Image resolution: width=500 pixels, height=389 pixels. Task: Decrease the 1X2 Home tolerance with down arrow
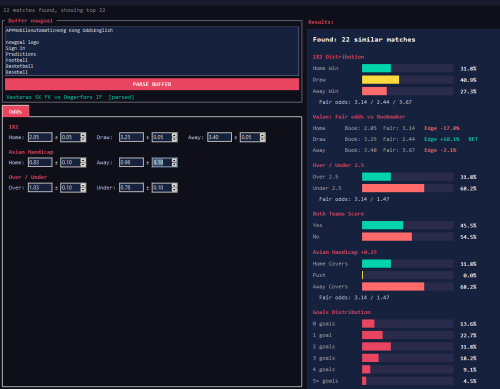tap(83, 139)
